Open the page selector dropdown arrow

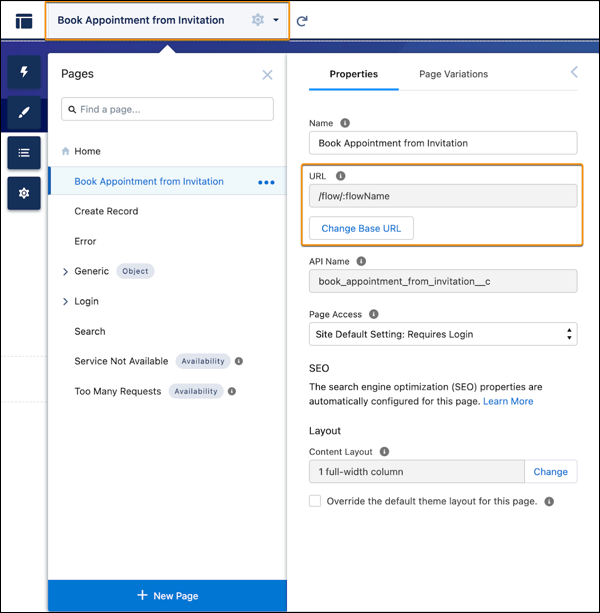[x=276, y=20]
